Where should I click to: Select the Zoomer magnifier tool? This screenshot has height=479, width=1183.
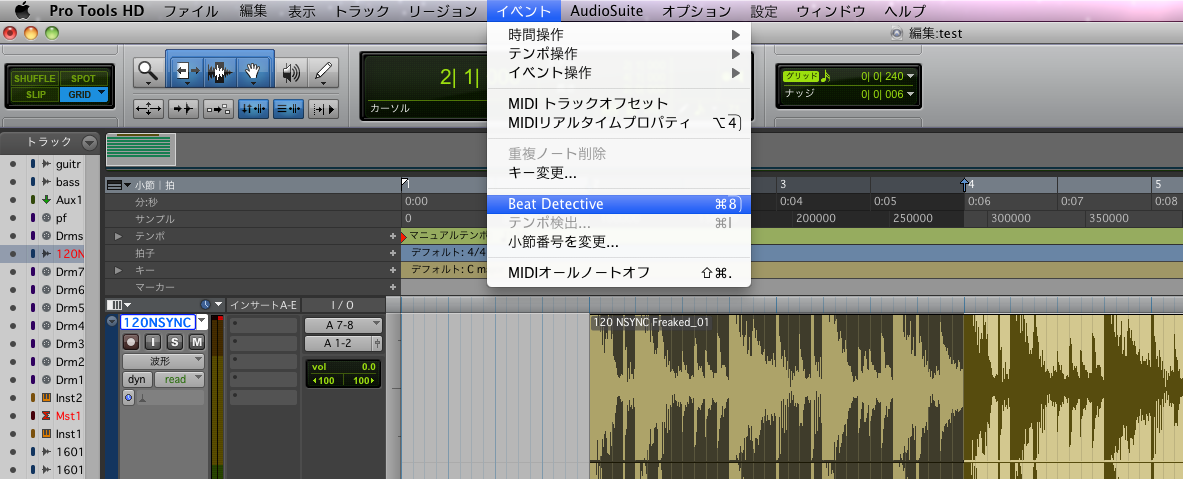point(148,72)
